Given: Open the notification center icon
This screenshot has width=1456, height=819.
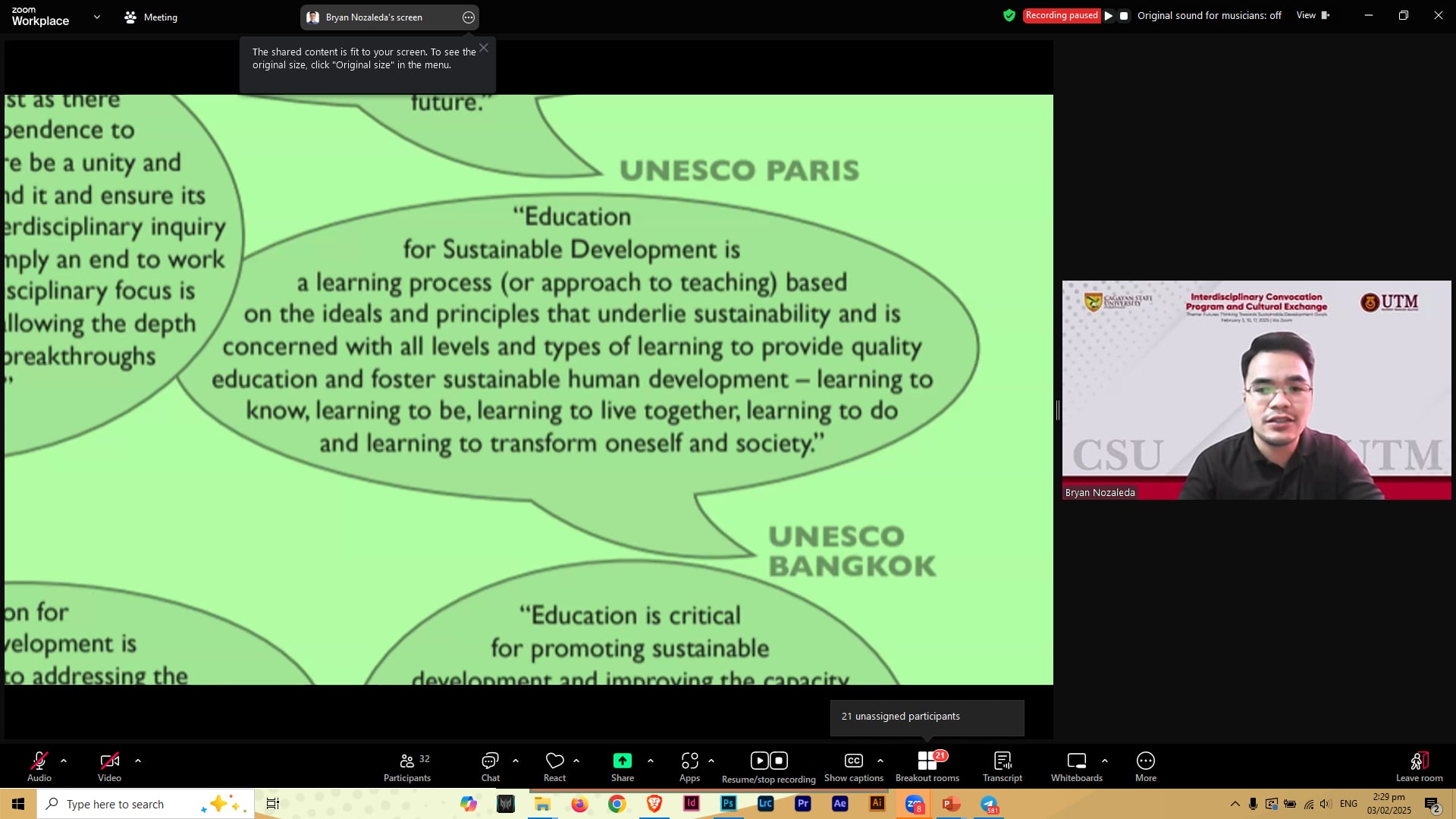Looking at the screenshot, I should coord(1432,804).
